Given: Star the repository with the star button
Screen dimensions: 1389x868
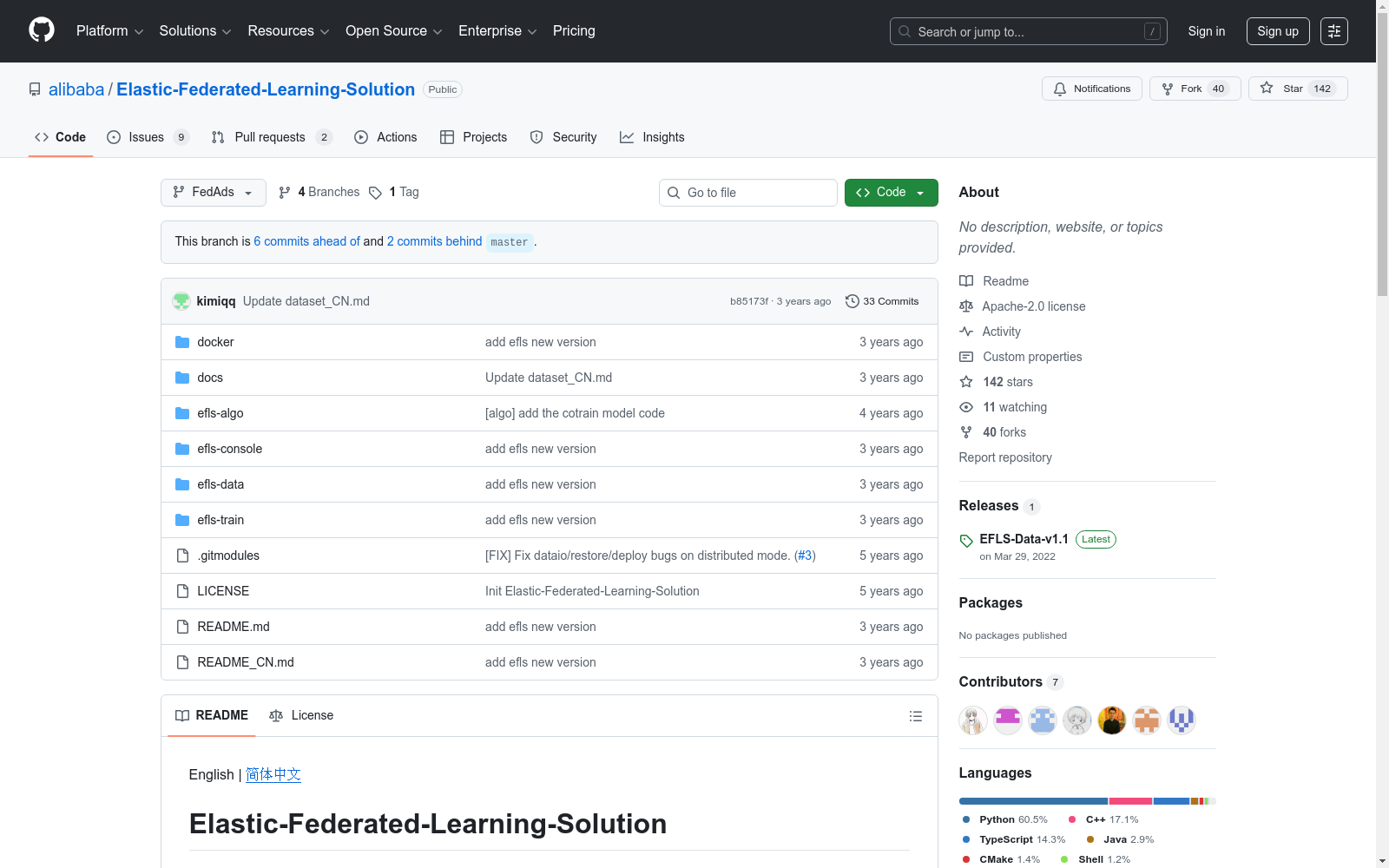Looking at the screenshot, I should pos(1298,89).
